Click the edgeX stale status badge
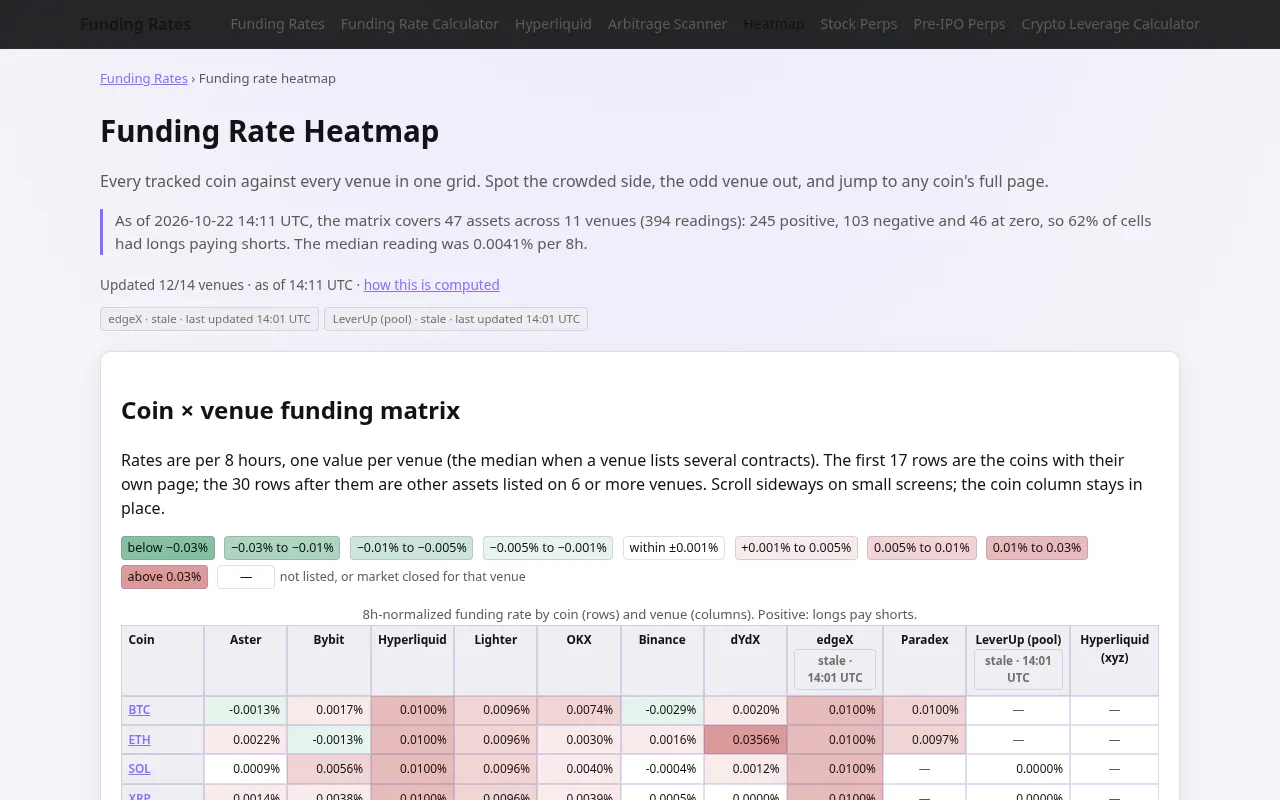 pos(209,319)
